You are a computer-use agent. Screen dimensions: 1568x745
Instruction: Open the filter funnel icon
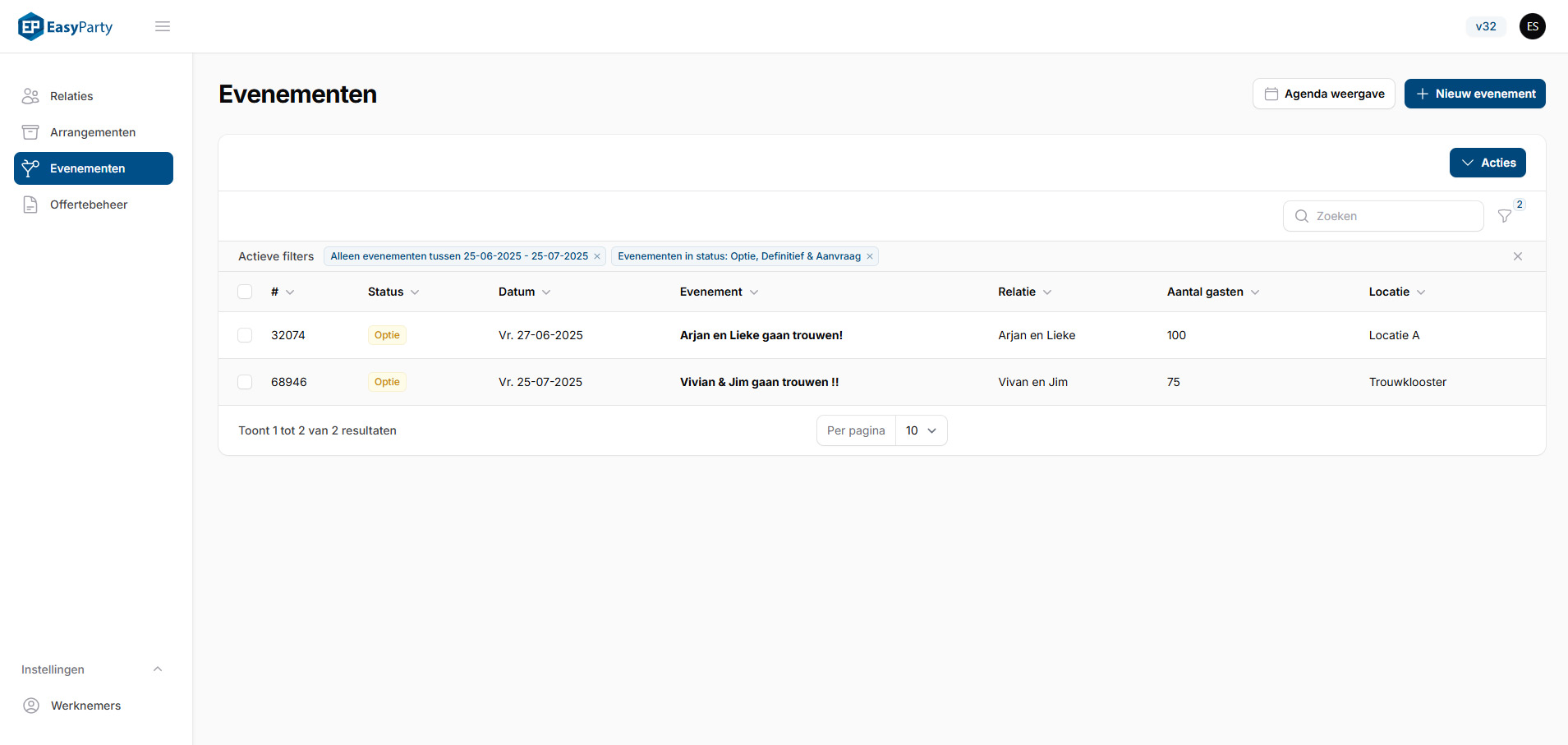1504,216
